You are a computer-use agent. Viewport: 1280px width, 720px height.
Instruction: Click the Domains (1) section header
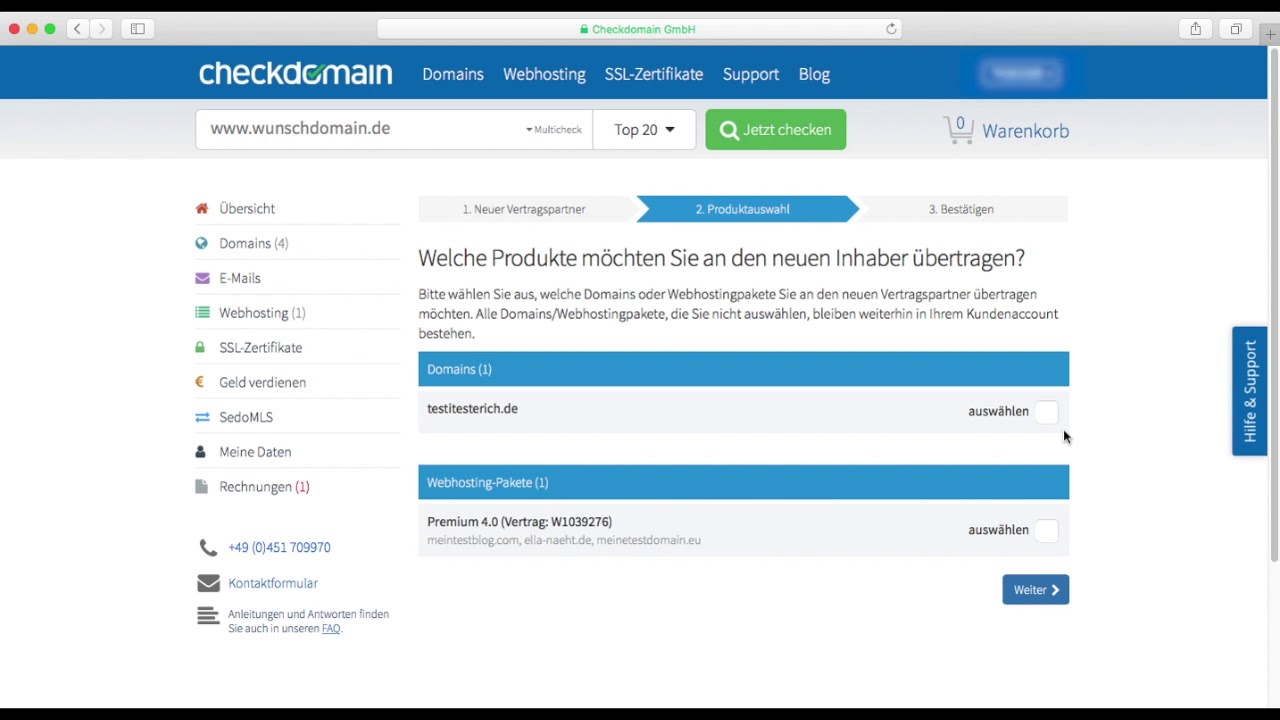[743, 369]
